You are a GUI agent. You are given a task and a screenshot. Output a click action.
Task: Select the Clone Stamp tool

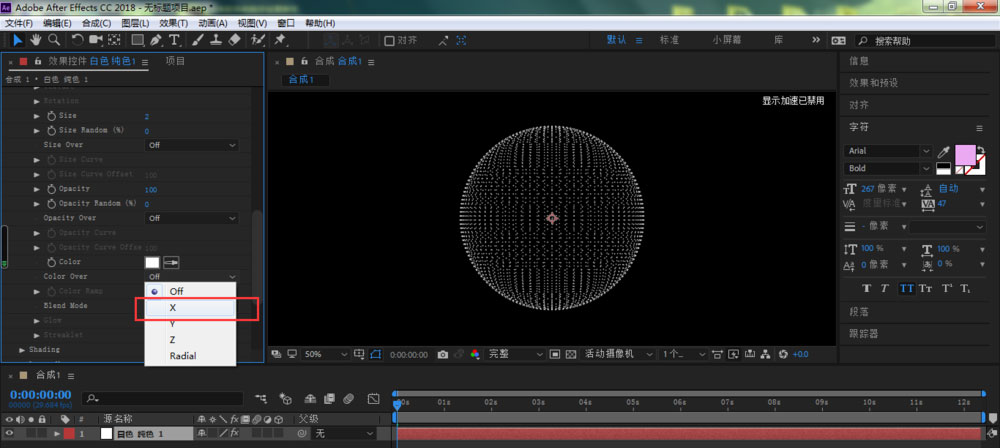[x=216, y=40]
